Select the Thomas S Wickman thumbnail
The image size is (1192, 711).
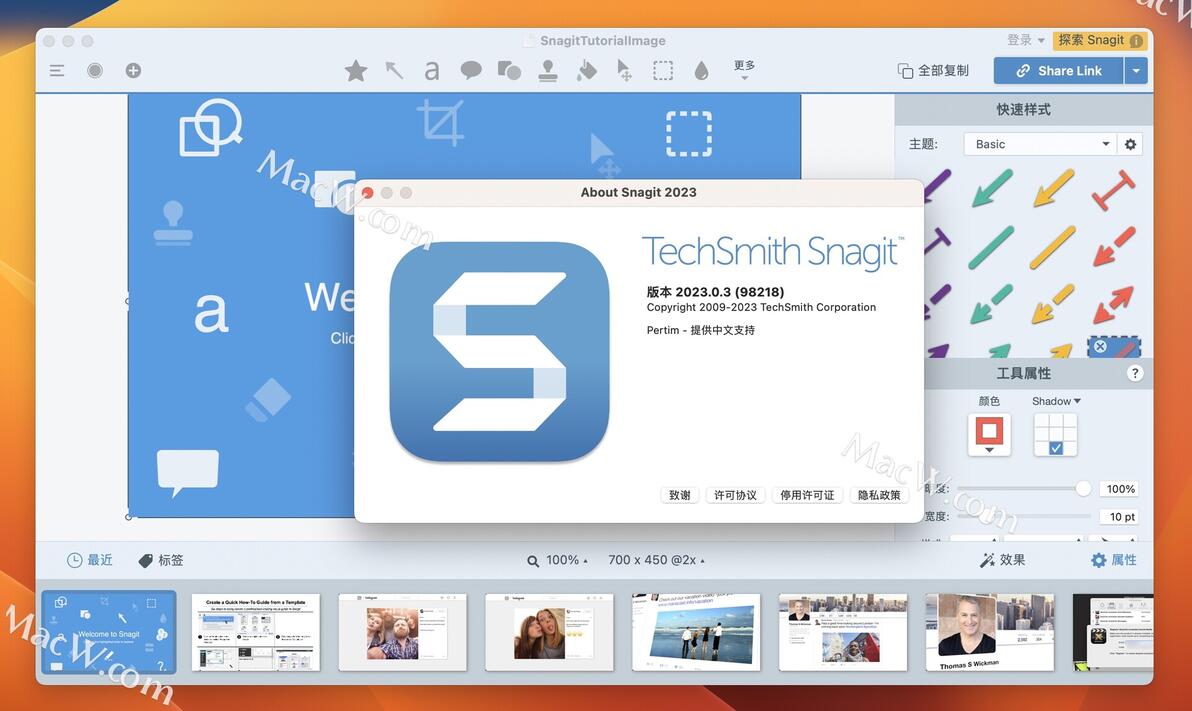990,633
